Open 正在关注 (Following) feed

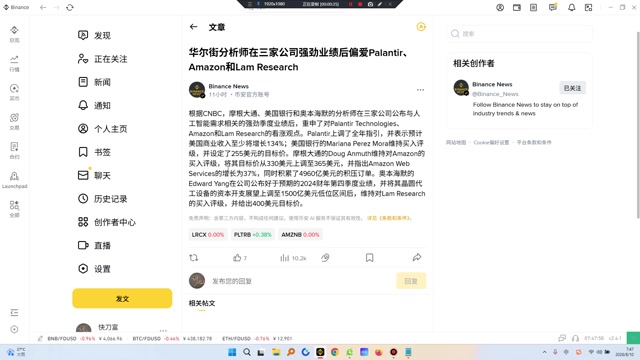[x=102, y=59]
